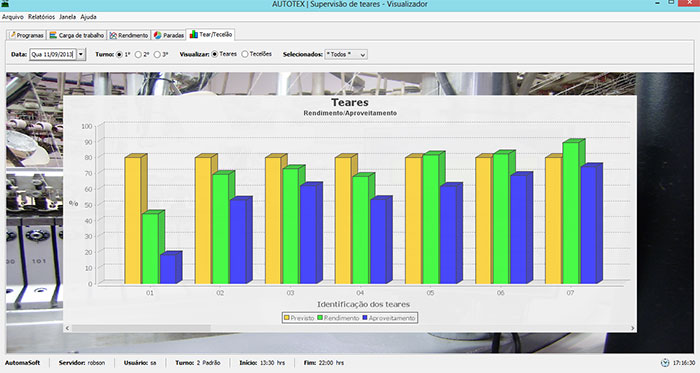The width and height of the screenshot is (700, 373).
Task: Open the Data date picker dropdown
Action: pos(81,54)
